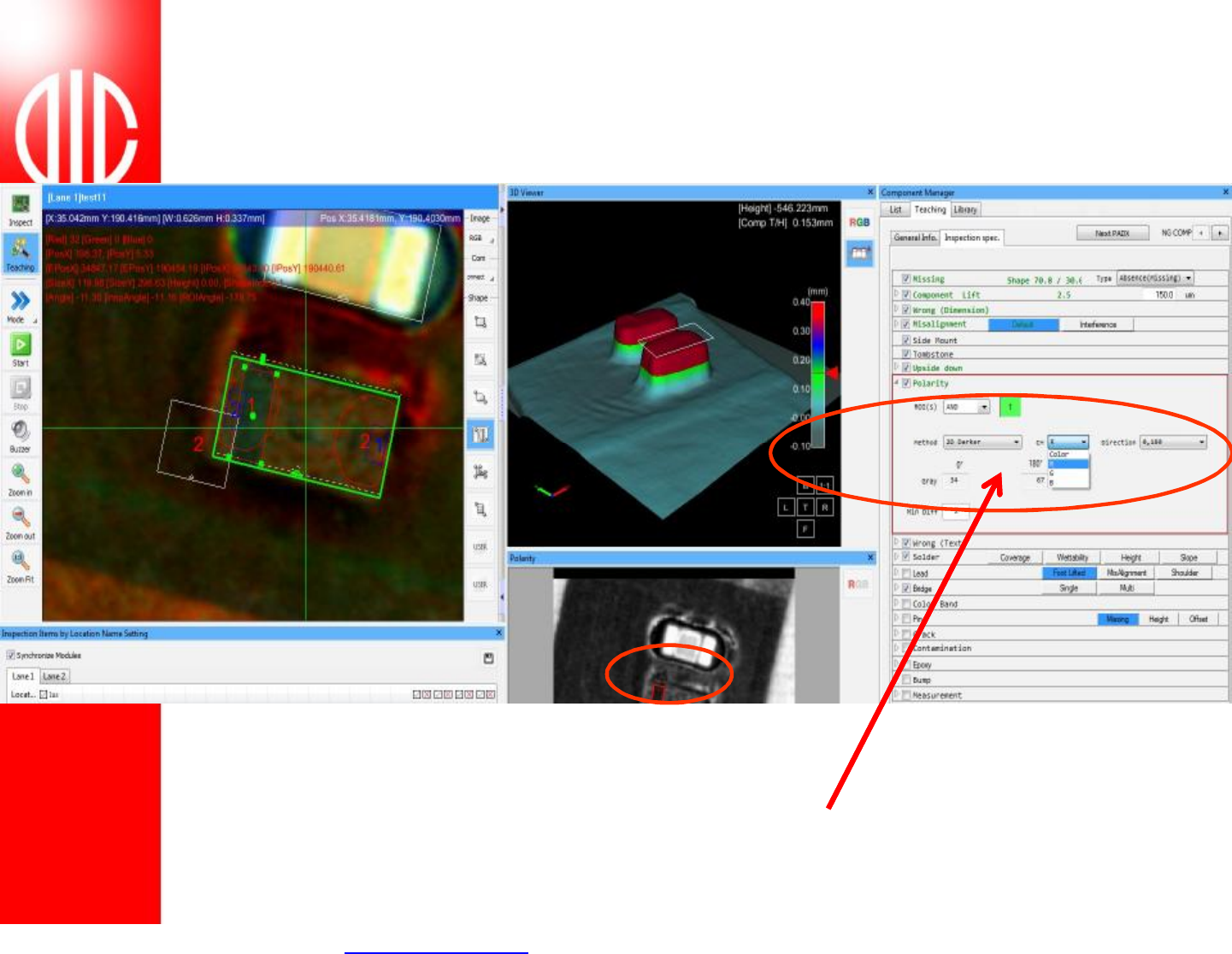
Task: Select the shape tool below the highlighted one
Action: coord(480,472)
